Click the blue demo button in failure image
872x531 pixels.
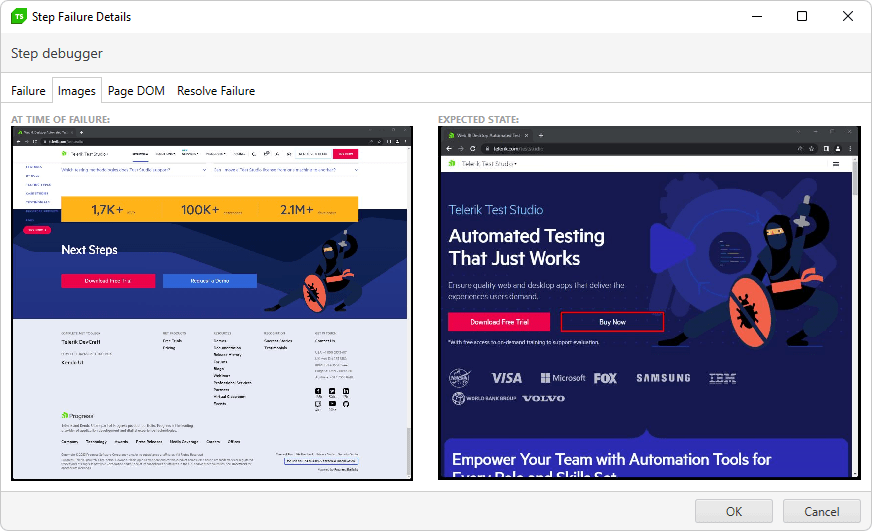[210, 281]
